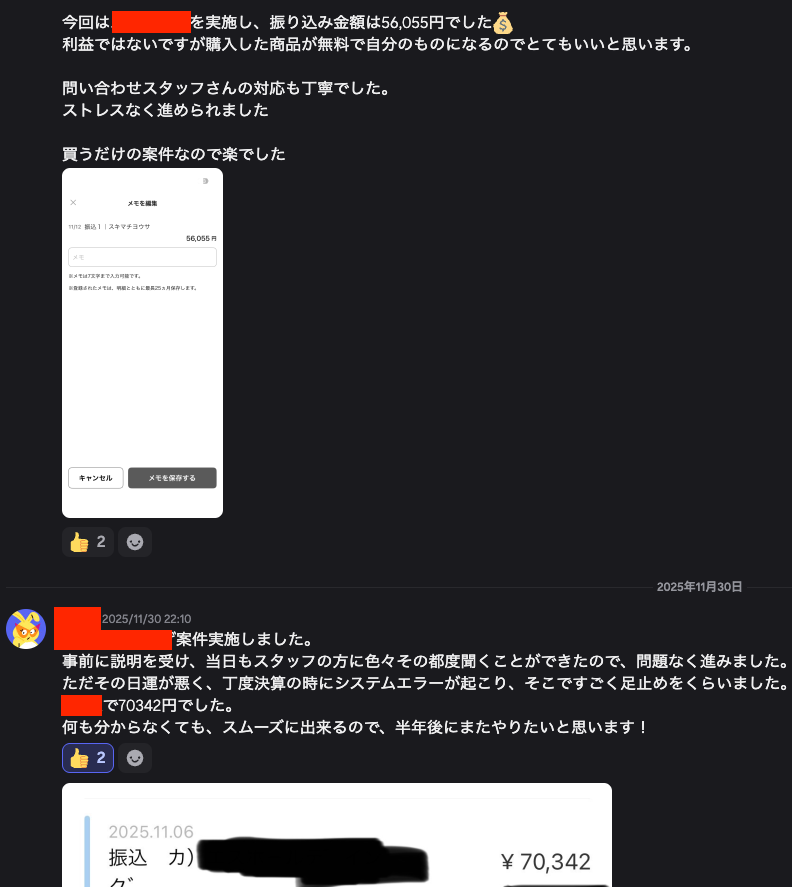This screenshot has height=887, width=792.
Task: Click the 2025.11.06 date in transfer image
Action: 151,832
